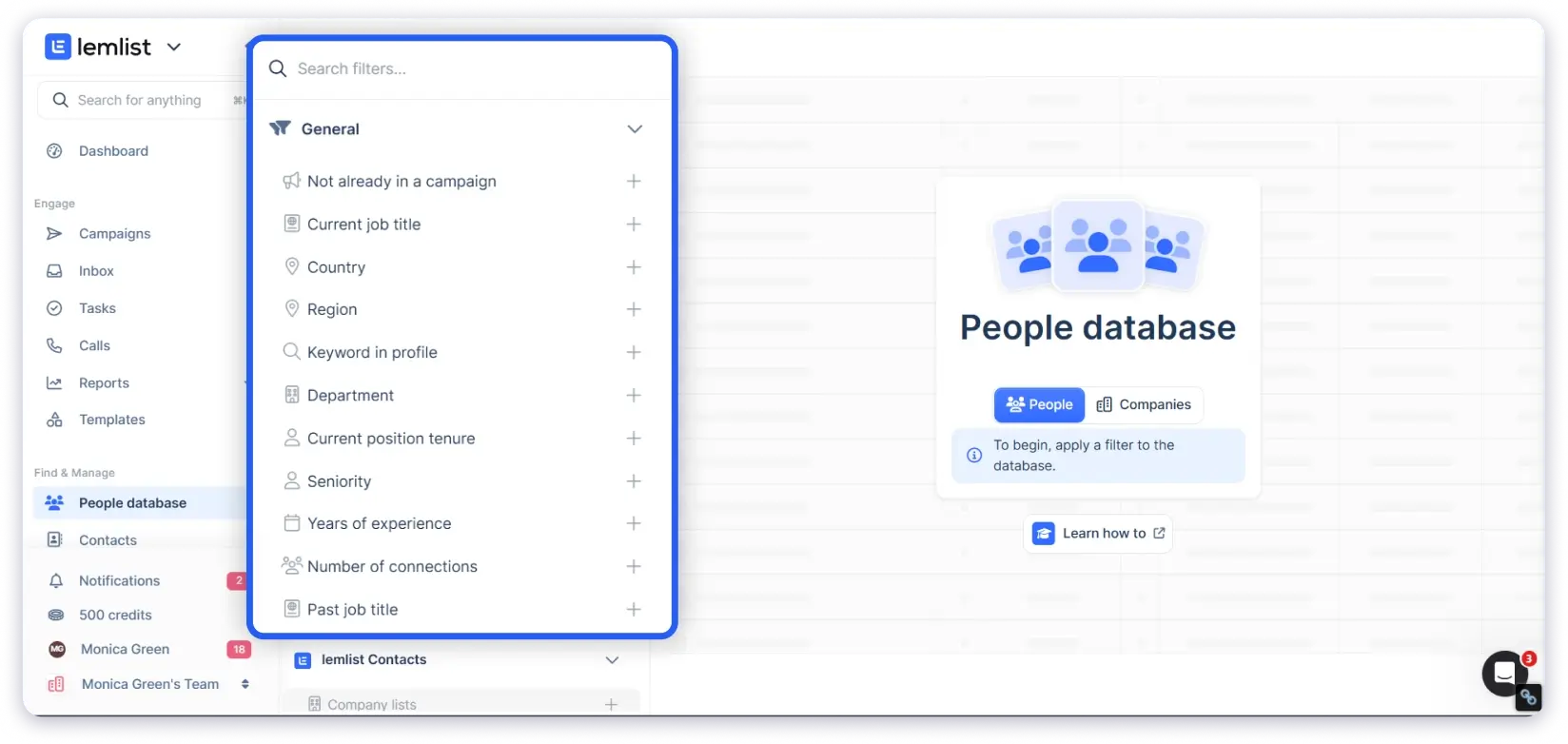Image resolution: width=1568 pixels, height=744 pixels.
Task: Select the Not already in a campaign row
Action: pos(462,181)
